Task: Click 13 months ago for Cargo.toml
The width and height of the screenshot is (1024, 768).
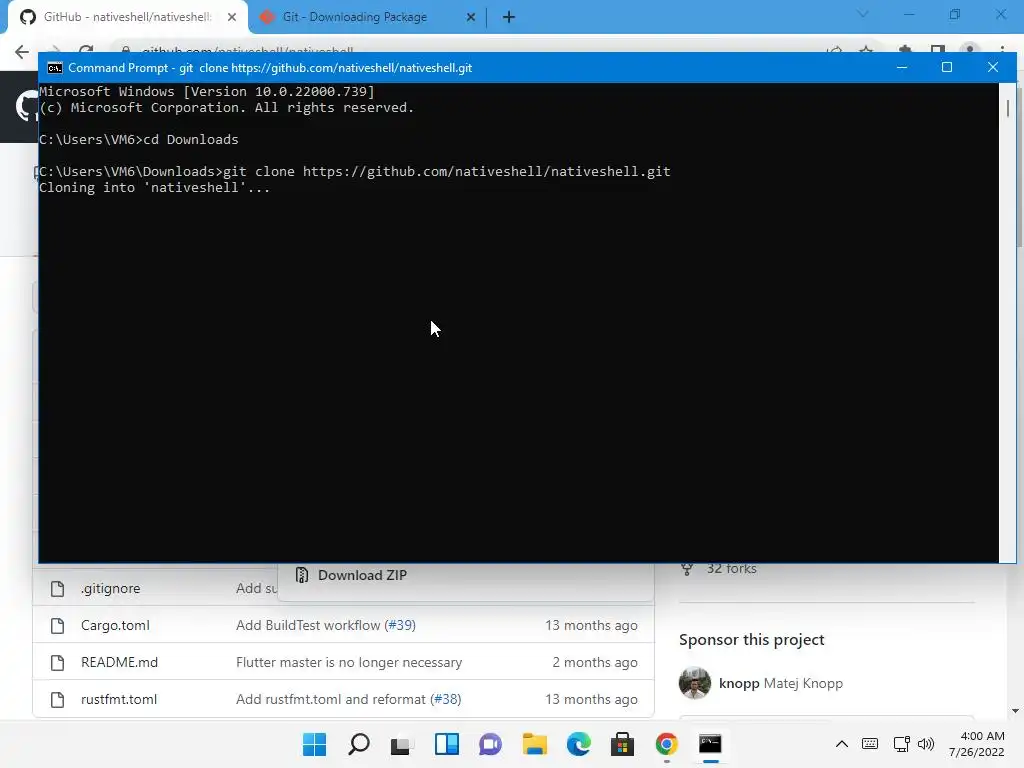Action: [x=591, y=625]
